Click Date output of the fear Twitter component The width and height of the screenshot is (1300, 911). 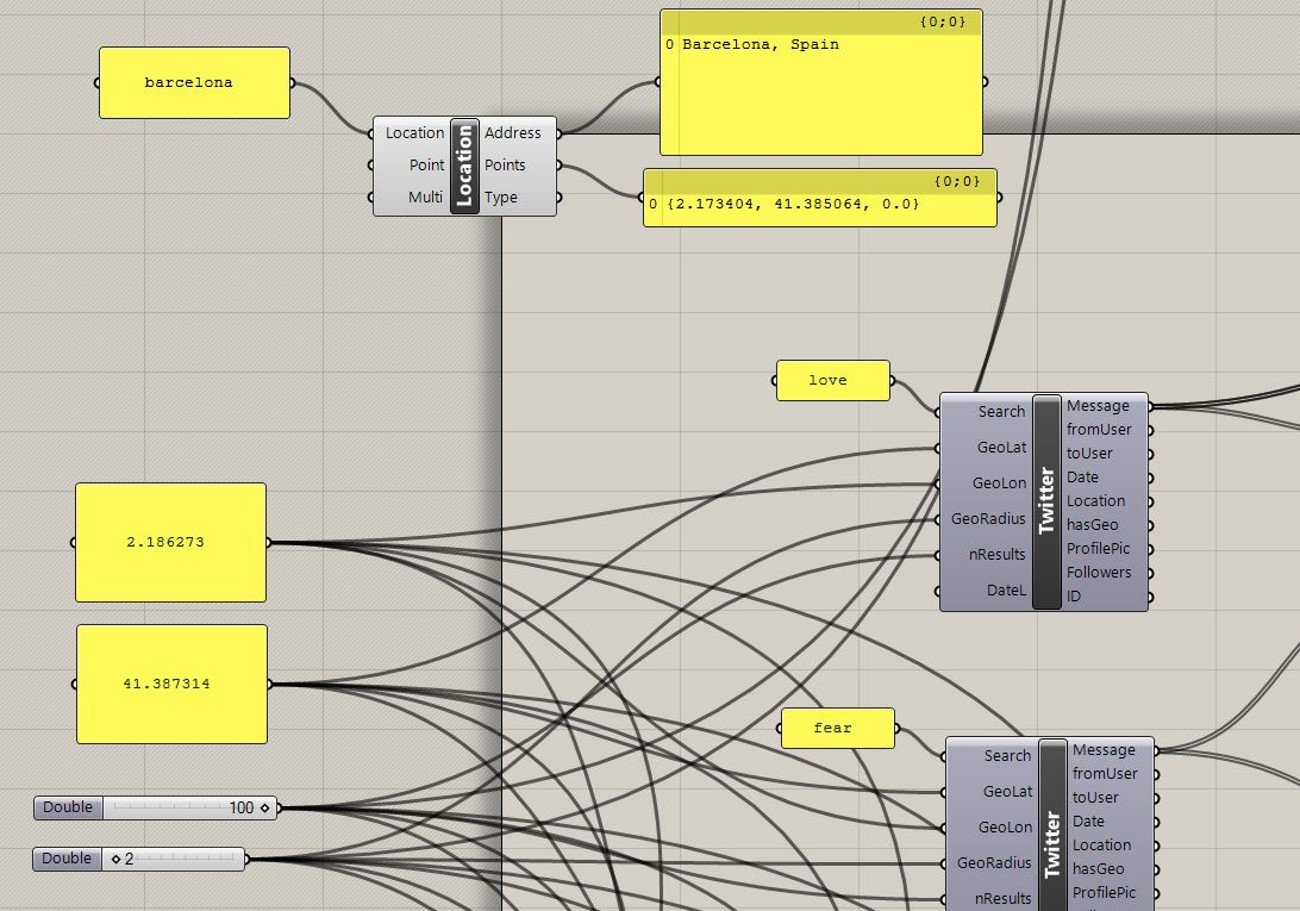point(1088,822)
